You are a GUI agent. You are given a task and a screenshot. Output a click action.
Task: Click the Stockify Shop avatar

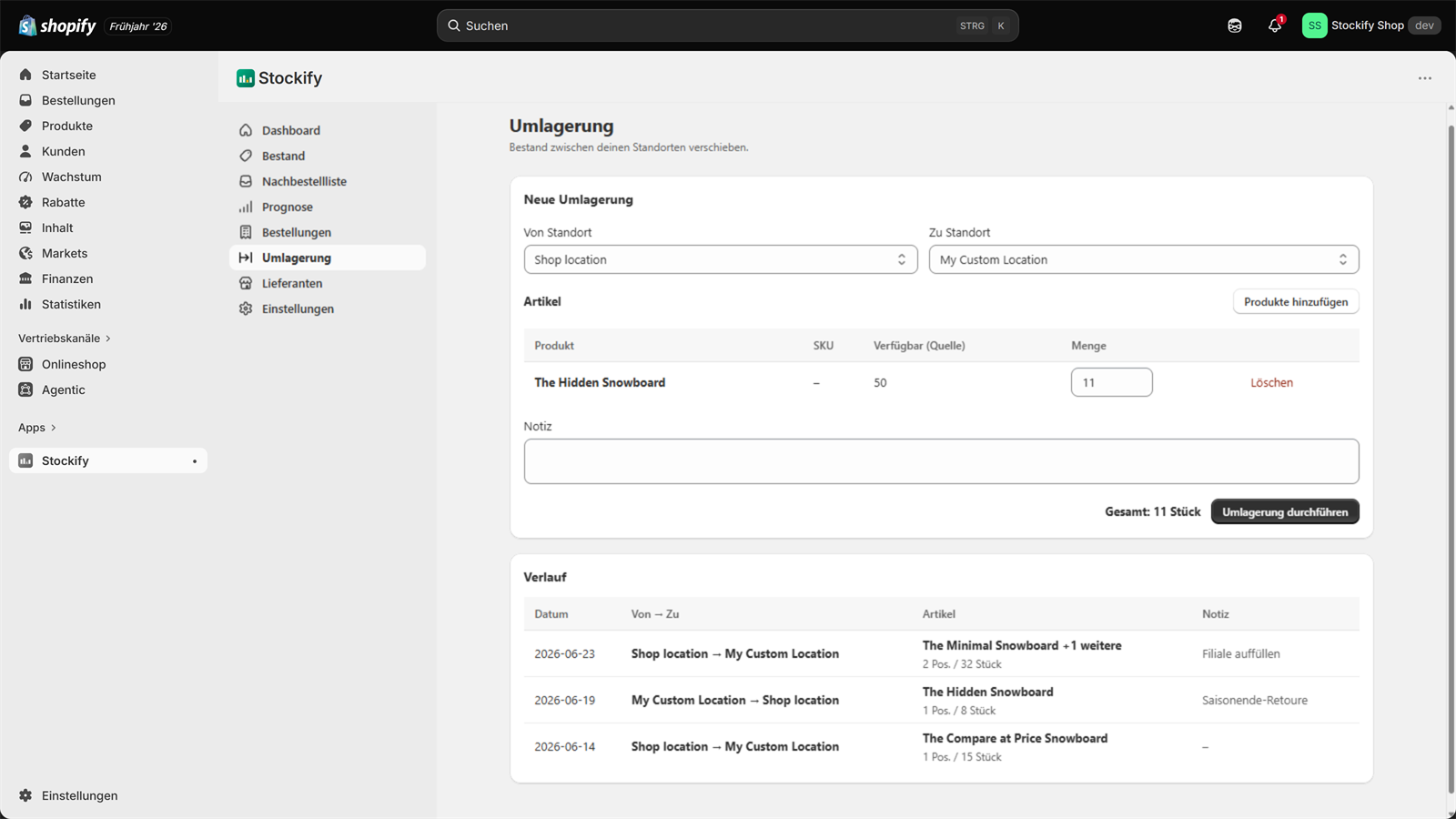[1314, 25]
